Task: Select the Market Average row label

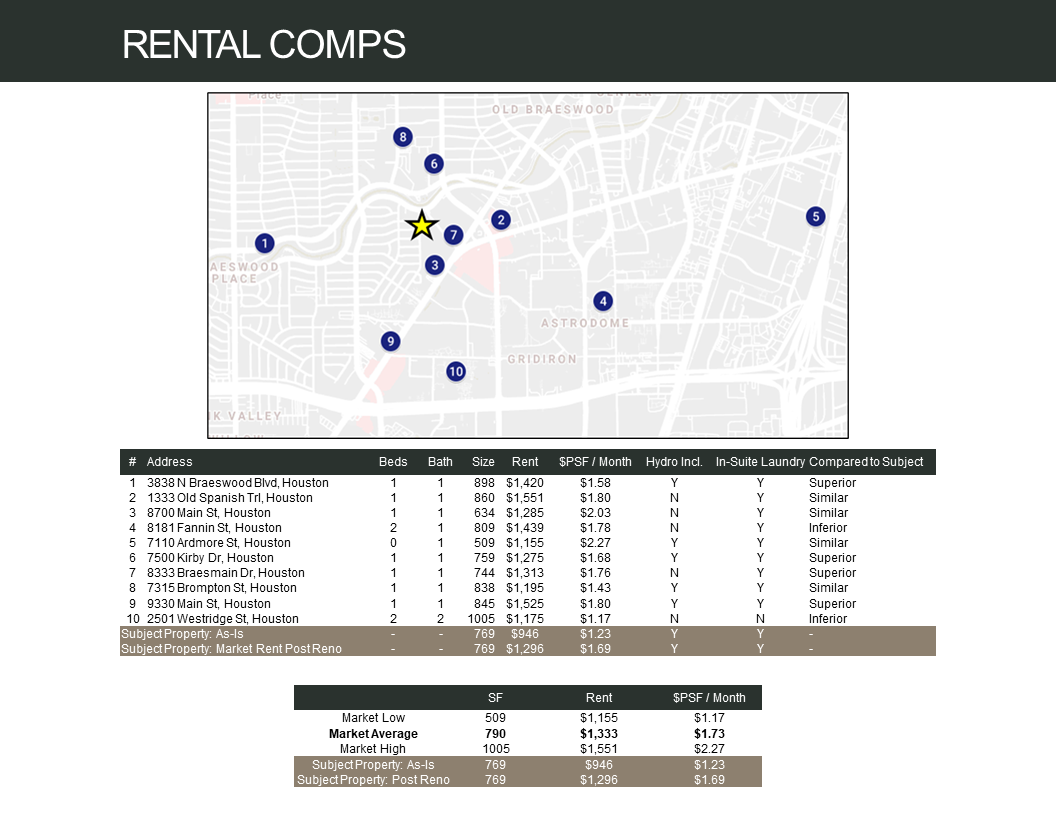Action: point(373,734)
